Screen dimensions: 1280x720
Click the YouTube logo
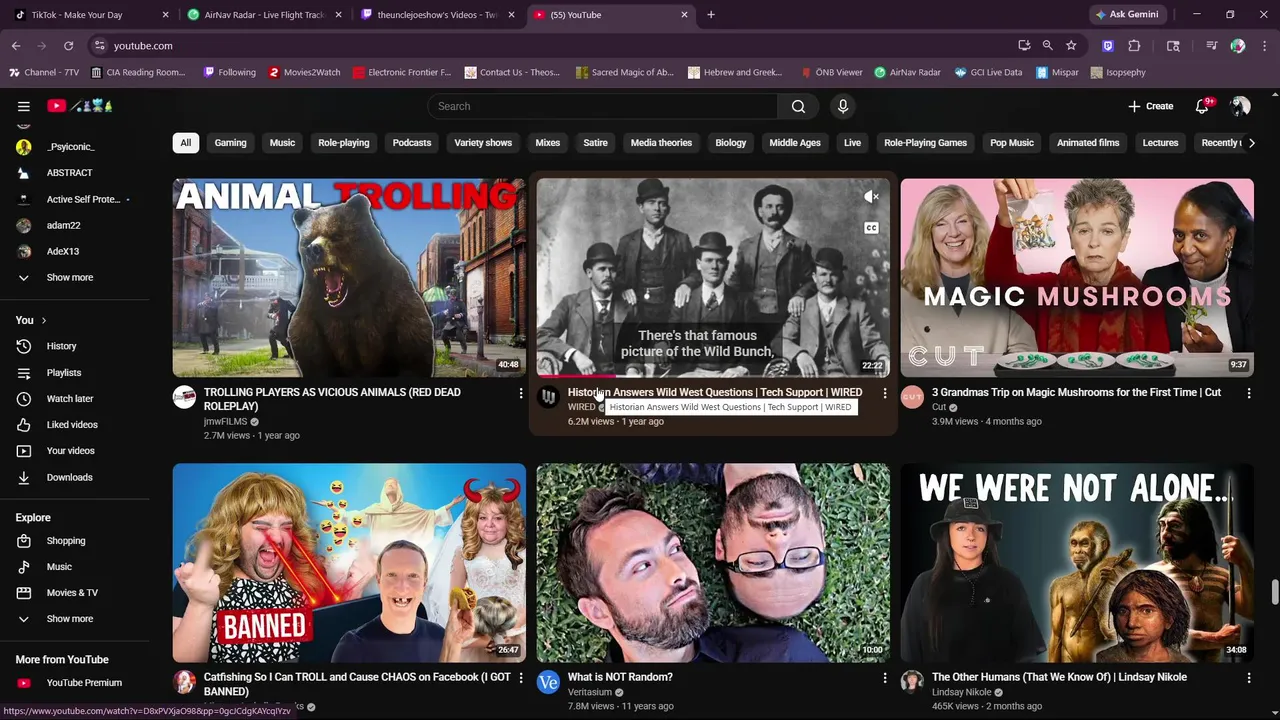80,106
